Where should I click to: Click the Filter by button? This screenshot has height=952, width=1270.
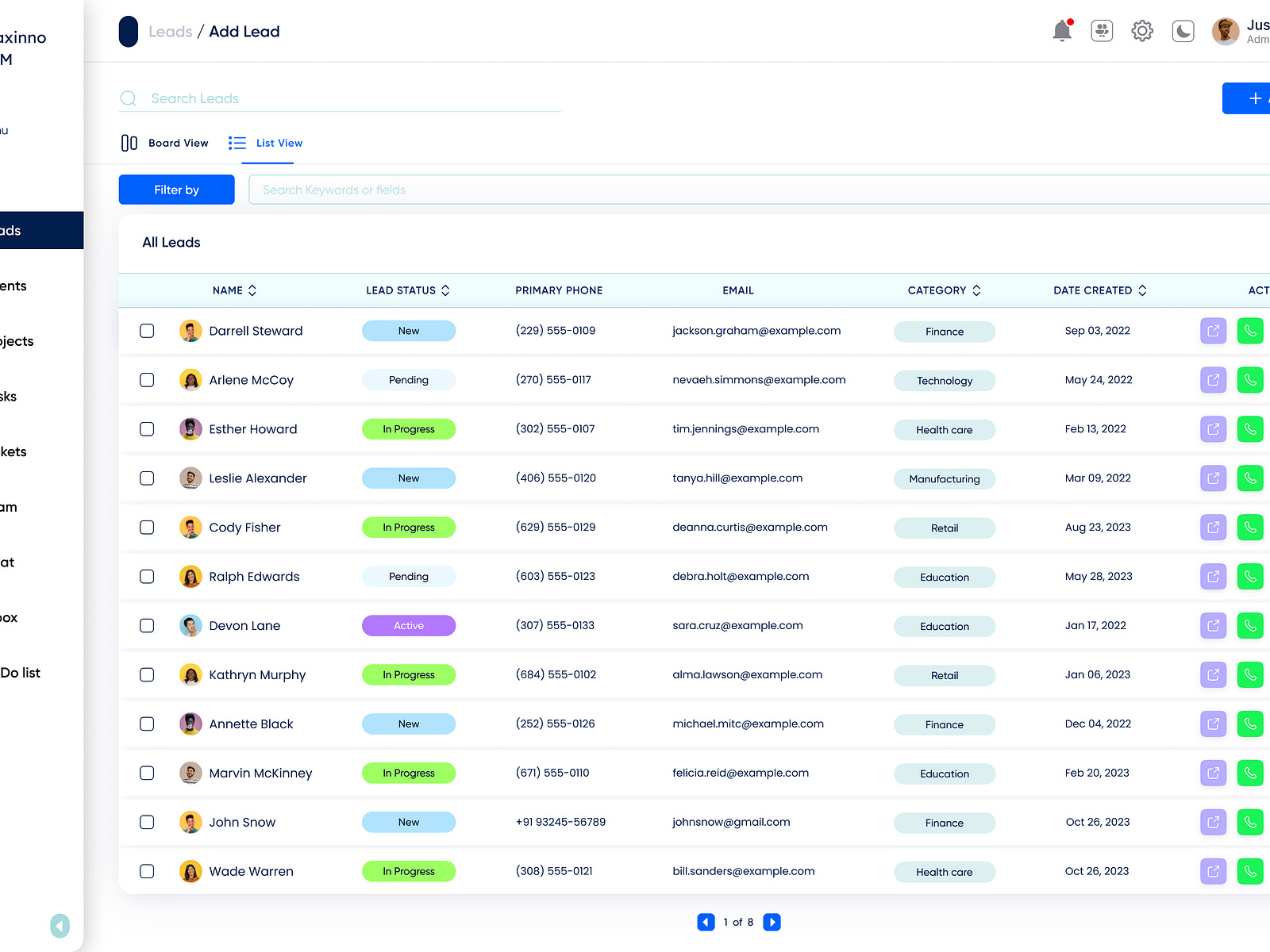[176, 190]
